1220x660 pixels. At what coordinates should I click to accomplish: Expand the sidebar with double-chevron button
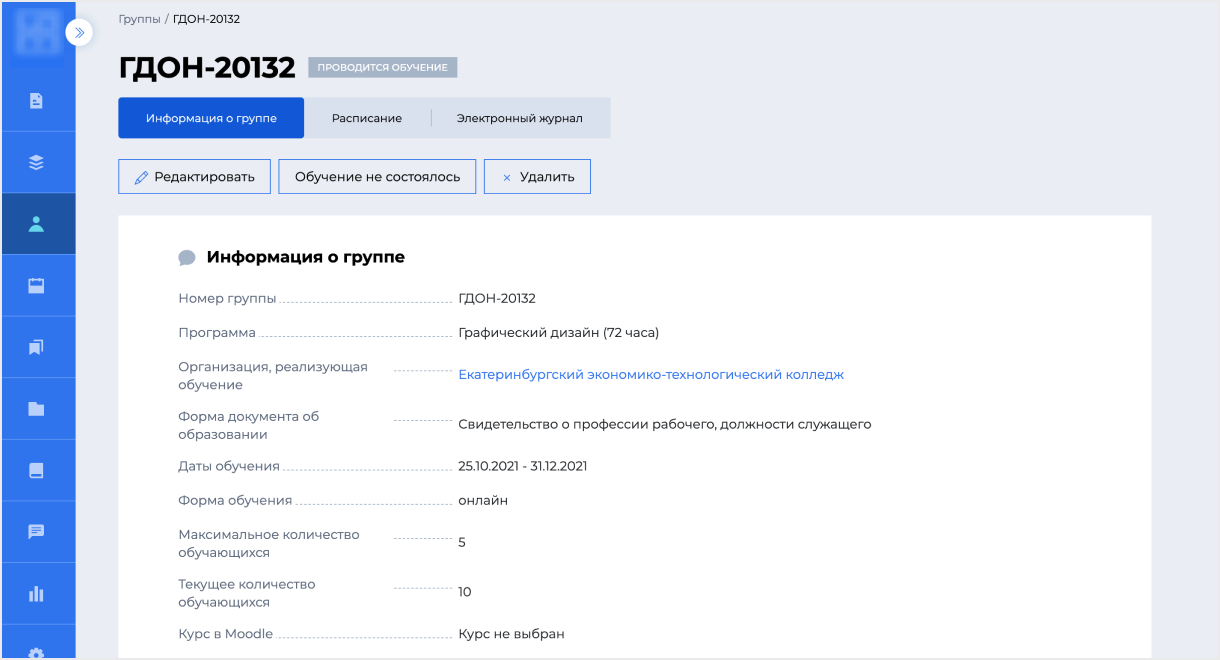tap(79, 33)
